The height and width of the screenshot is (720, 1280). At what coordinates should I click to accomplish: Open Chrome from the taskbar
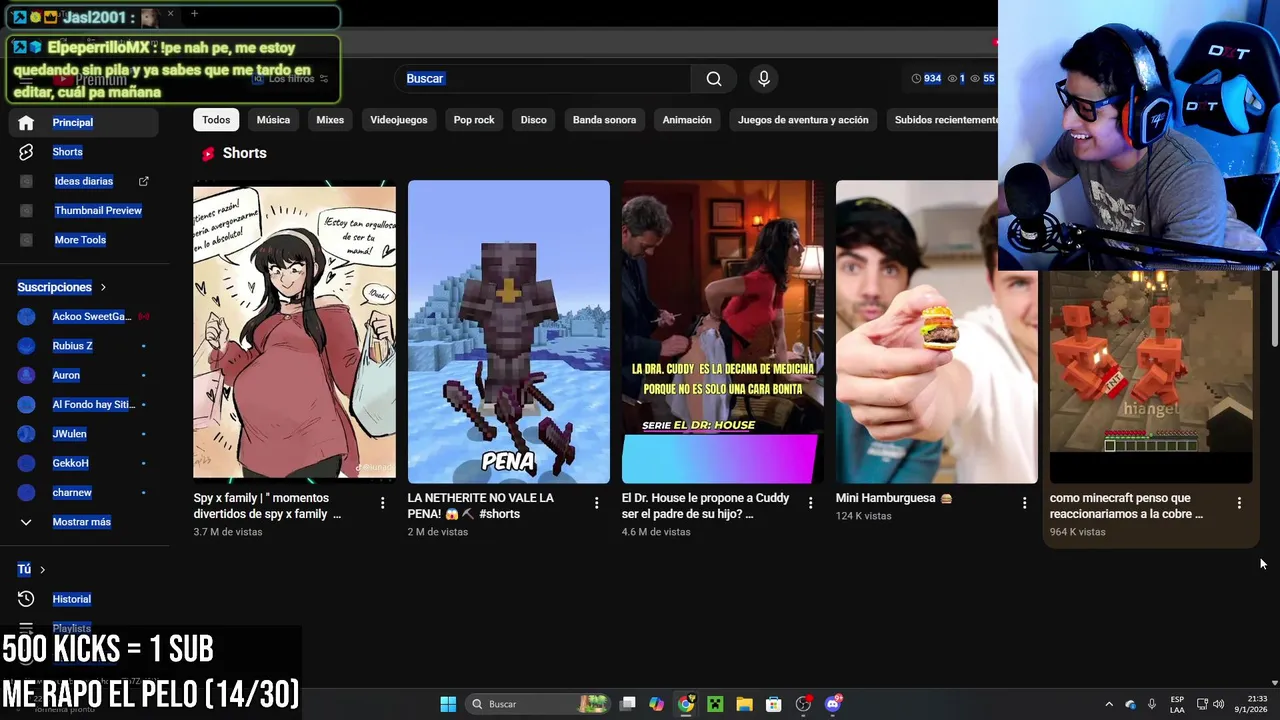coord(686,704)
